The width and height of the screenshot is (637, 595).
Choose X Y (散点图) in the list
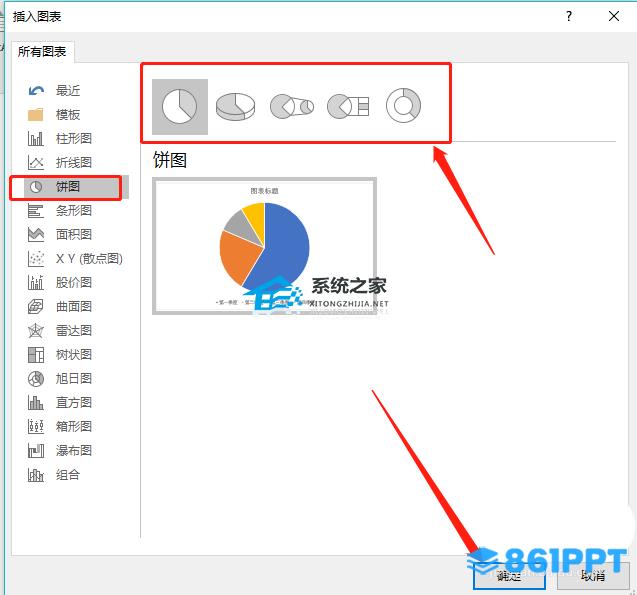pos(89,258)
